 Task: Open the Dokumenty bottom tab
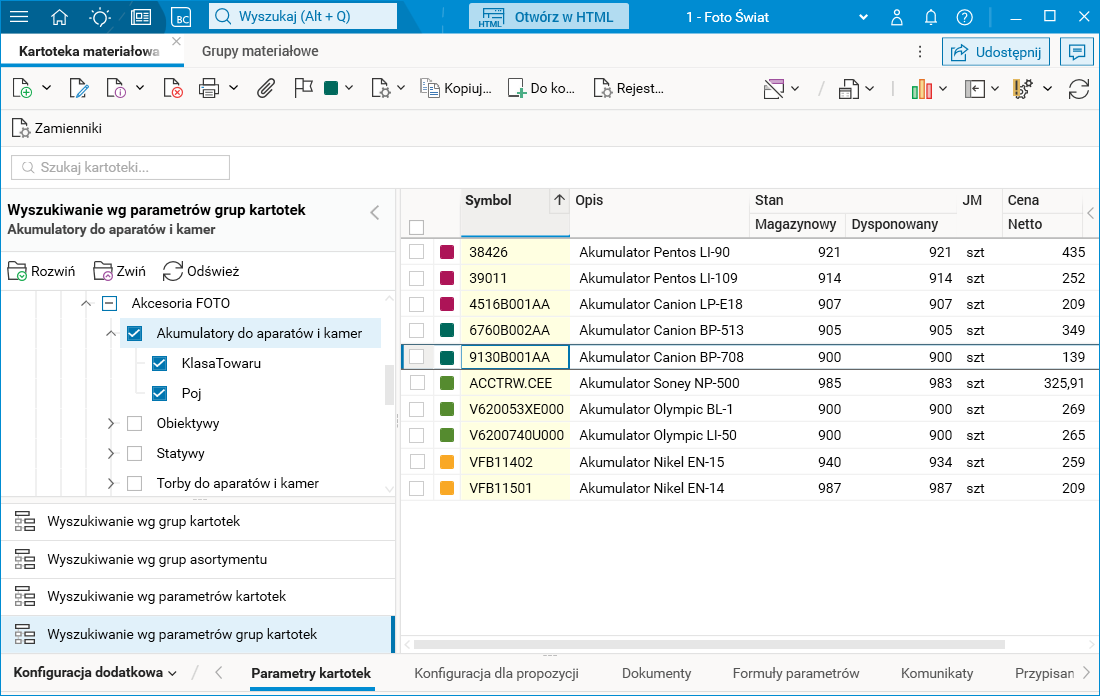[656, 673]
